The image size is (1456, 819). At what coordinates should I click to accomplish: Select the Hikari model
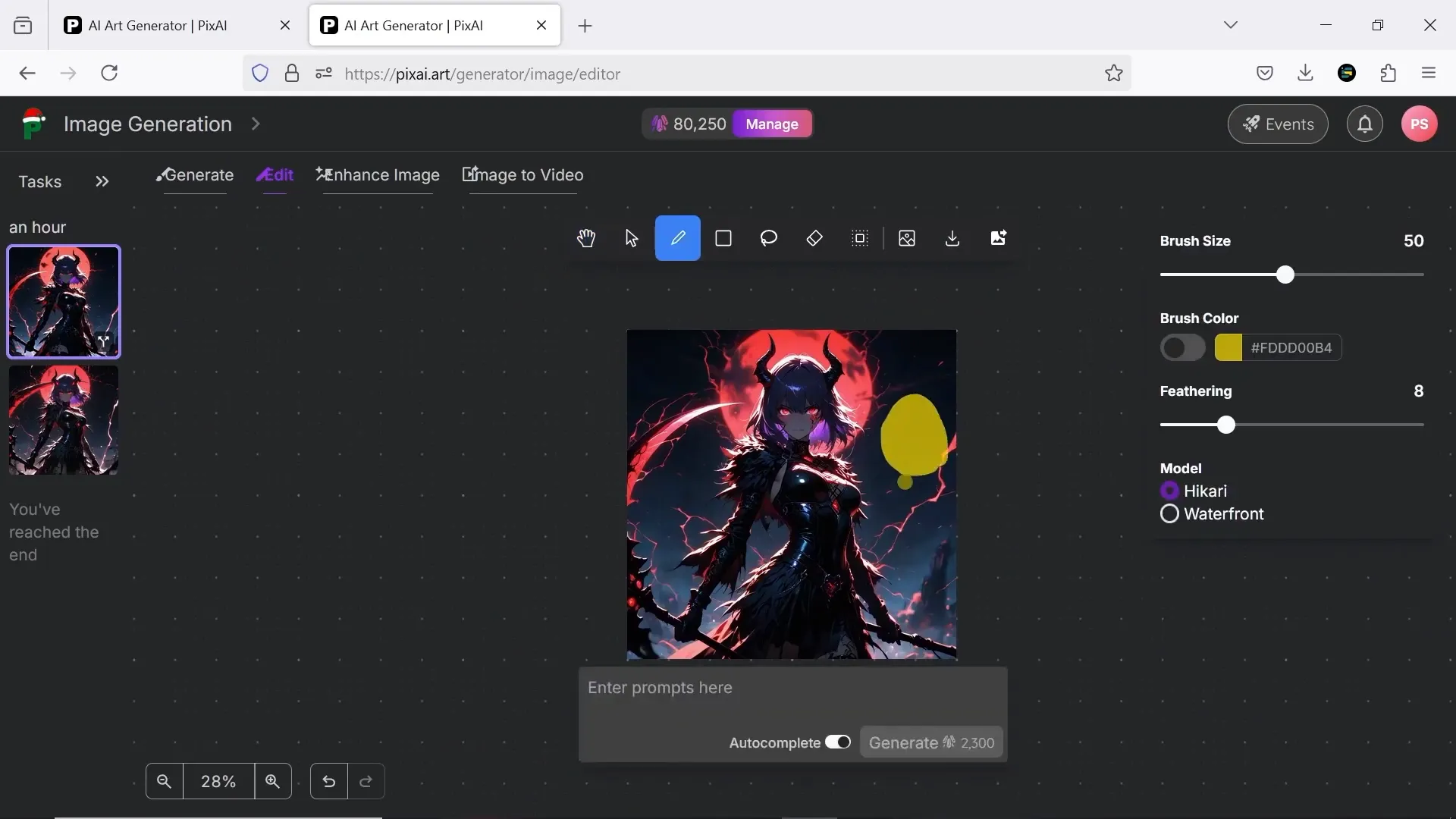[1169, 491]
